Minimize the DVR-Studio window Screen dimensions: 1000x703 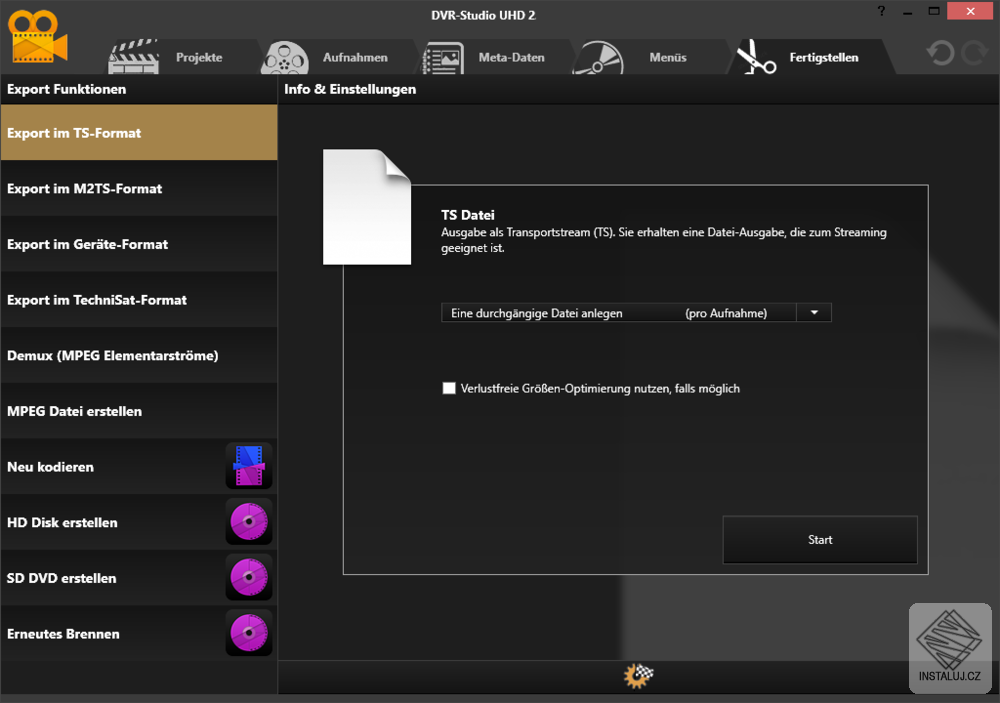tap(908, 11)
